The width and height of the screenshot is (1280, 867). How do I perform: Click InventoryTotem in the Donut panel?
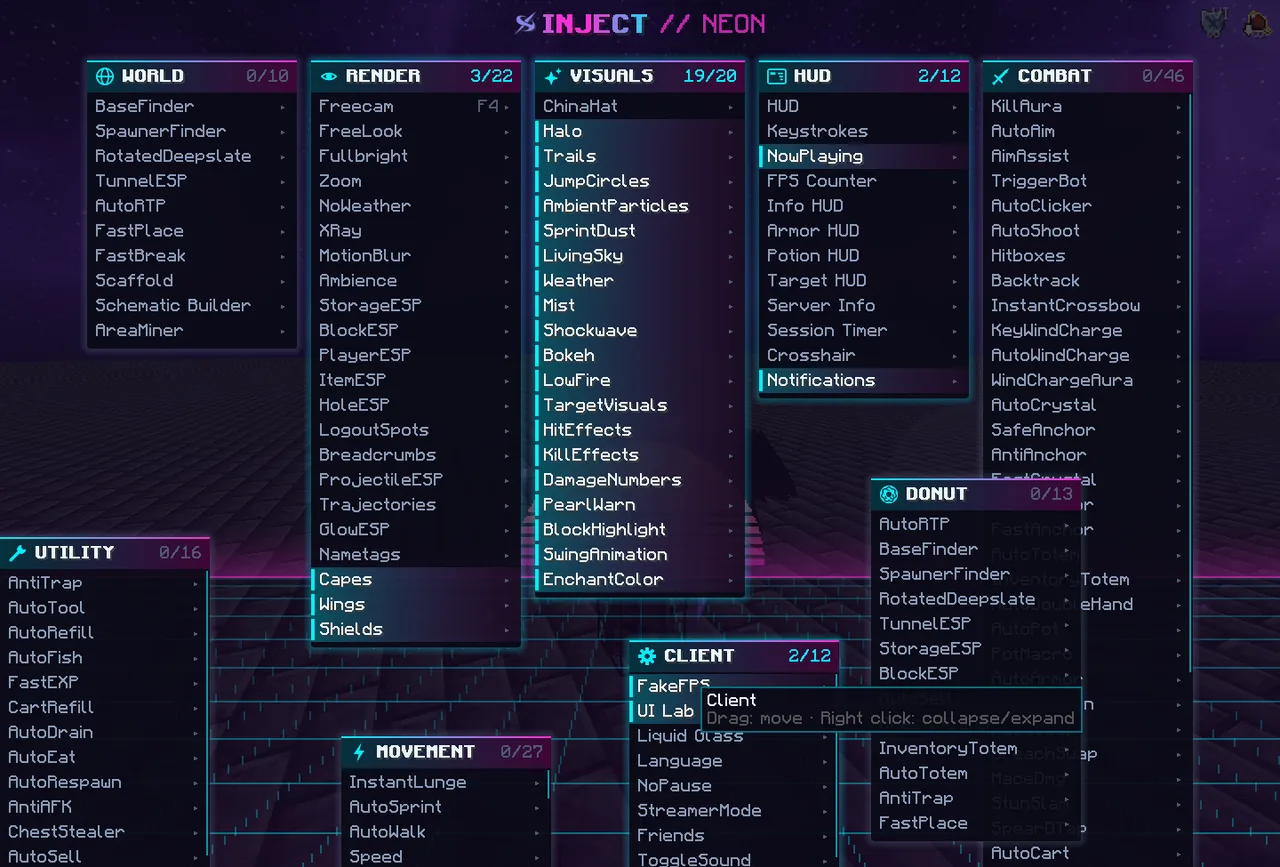[x=976, y=748]
